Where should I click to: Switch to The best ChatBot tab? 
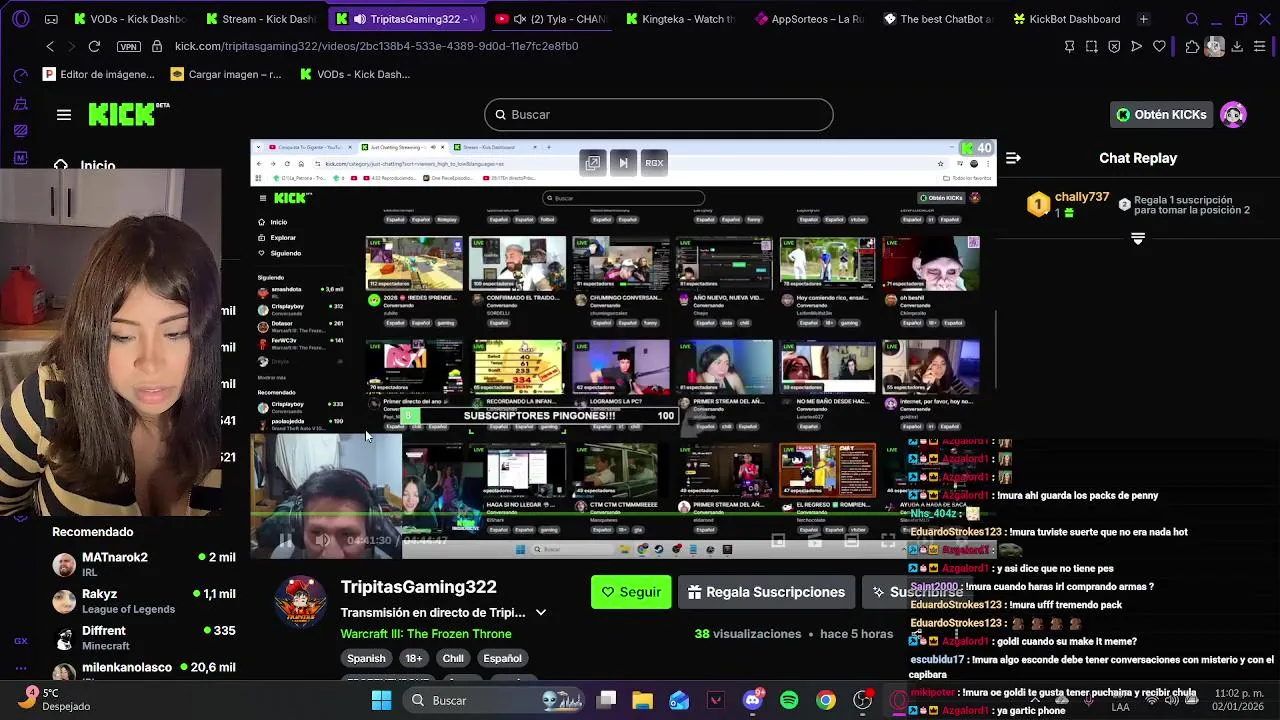pyautogui.click(x=938, y=19)
